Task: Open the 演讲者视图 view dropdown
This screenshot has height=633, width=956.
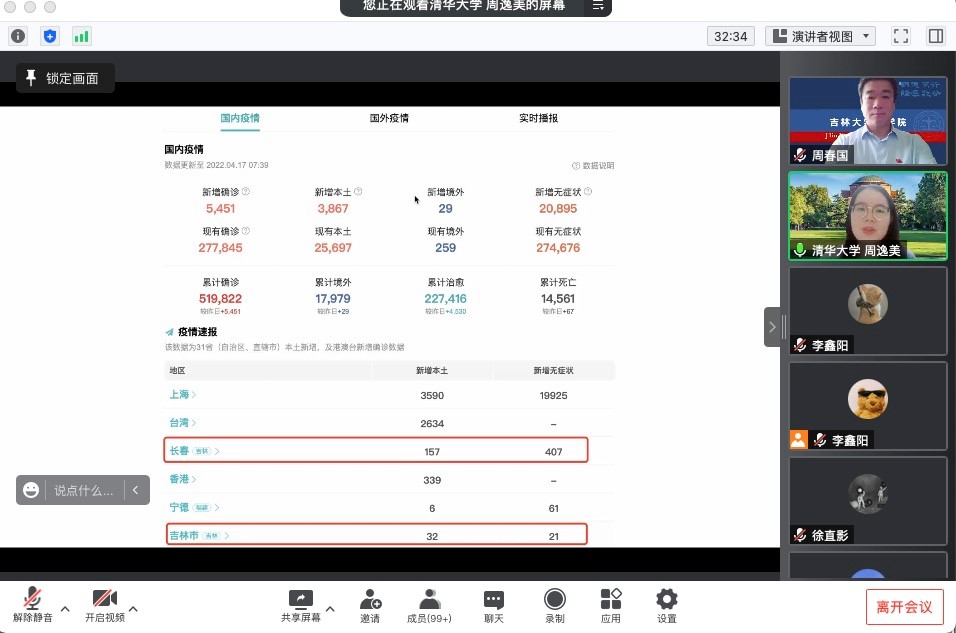Action: 820,36
